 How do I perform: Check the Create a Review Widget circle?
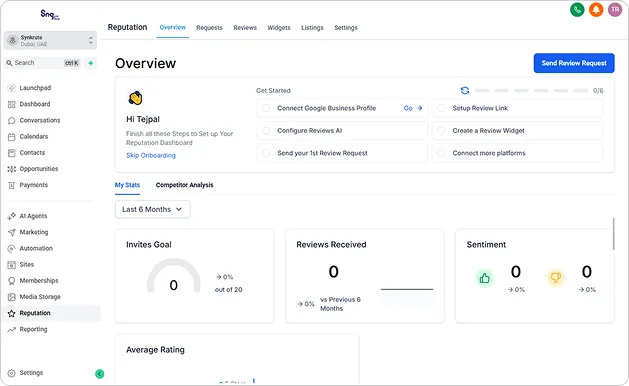pyautogui.click(x=441, y=131)
